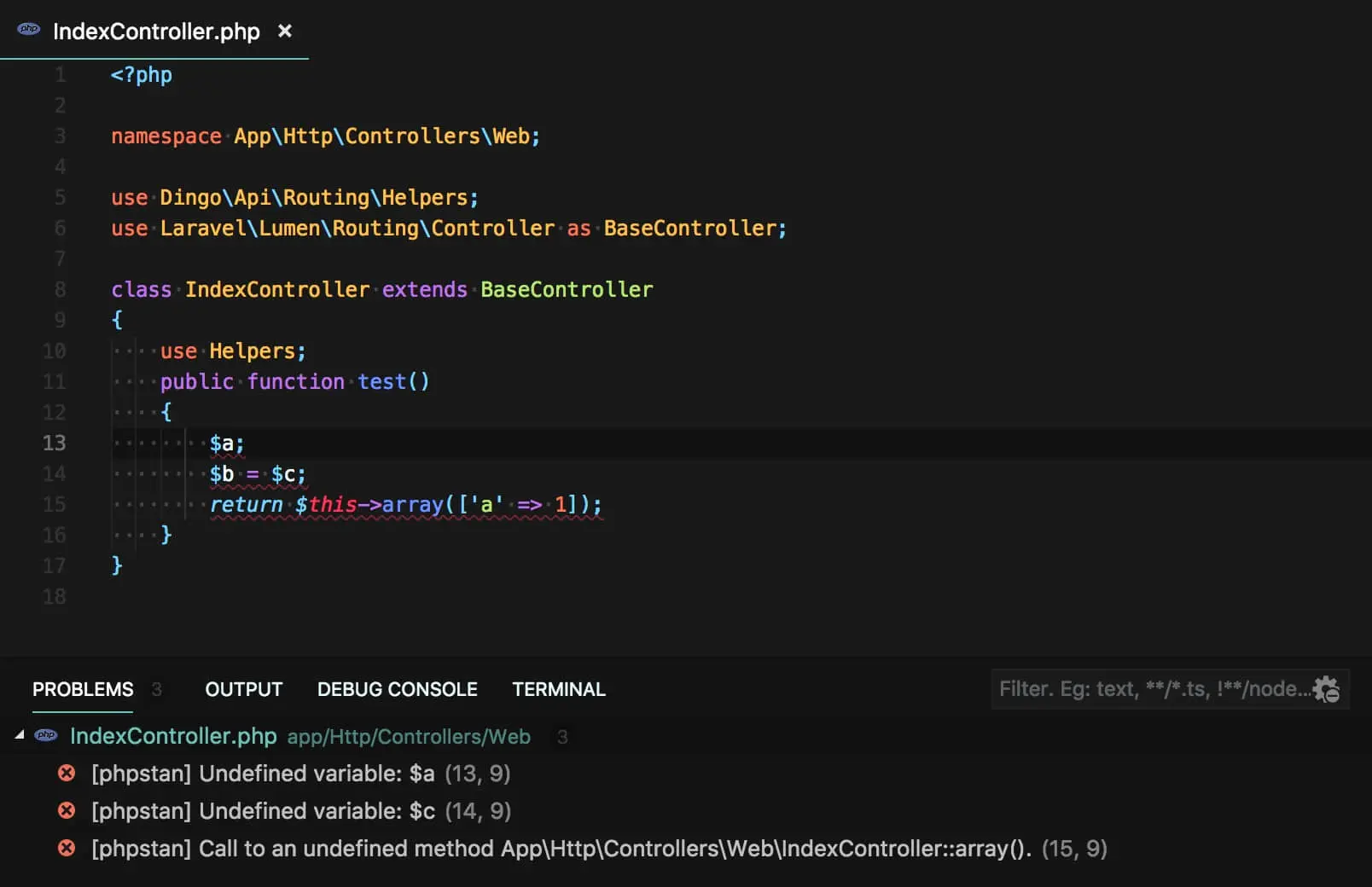Click line number 8 in the gutter

coord(60,289)
